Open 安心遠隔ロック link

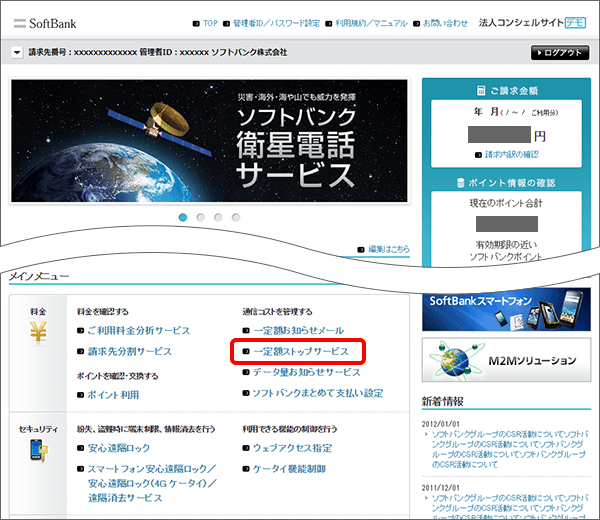coord(119,448)
